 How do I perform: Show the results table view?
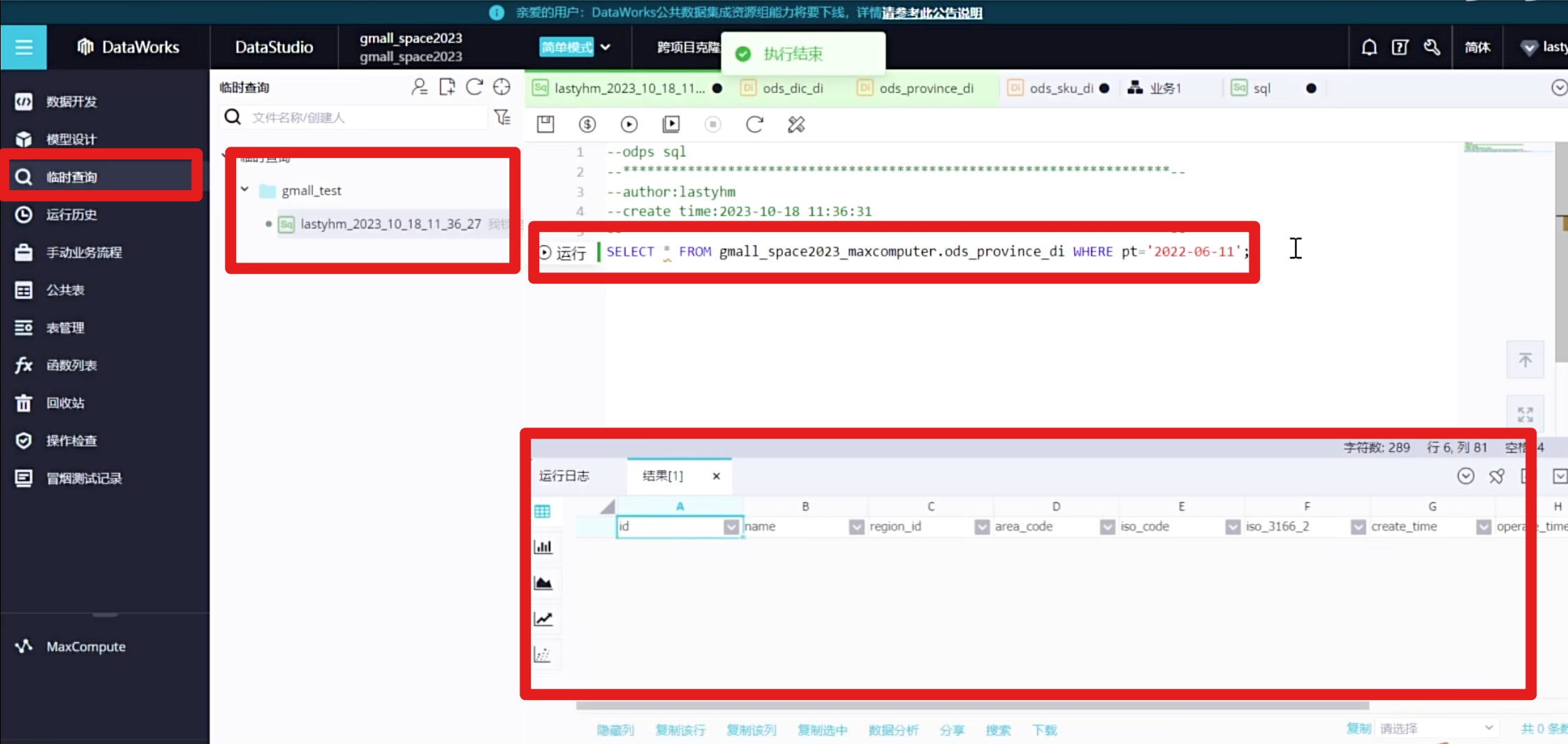tap(543, 511)
